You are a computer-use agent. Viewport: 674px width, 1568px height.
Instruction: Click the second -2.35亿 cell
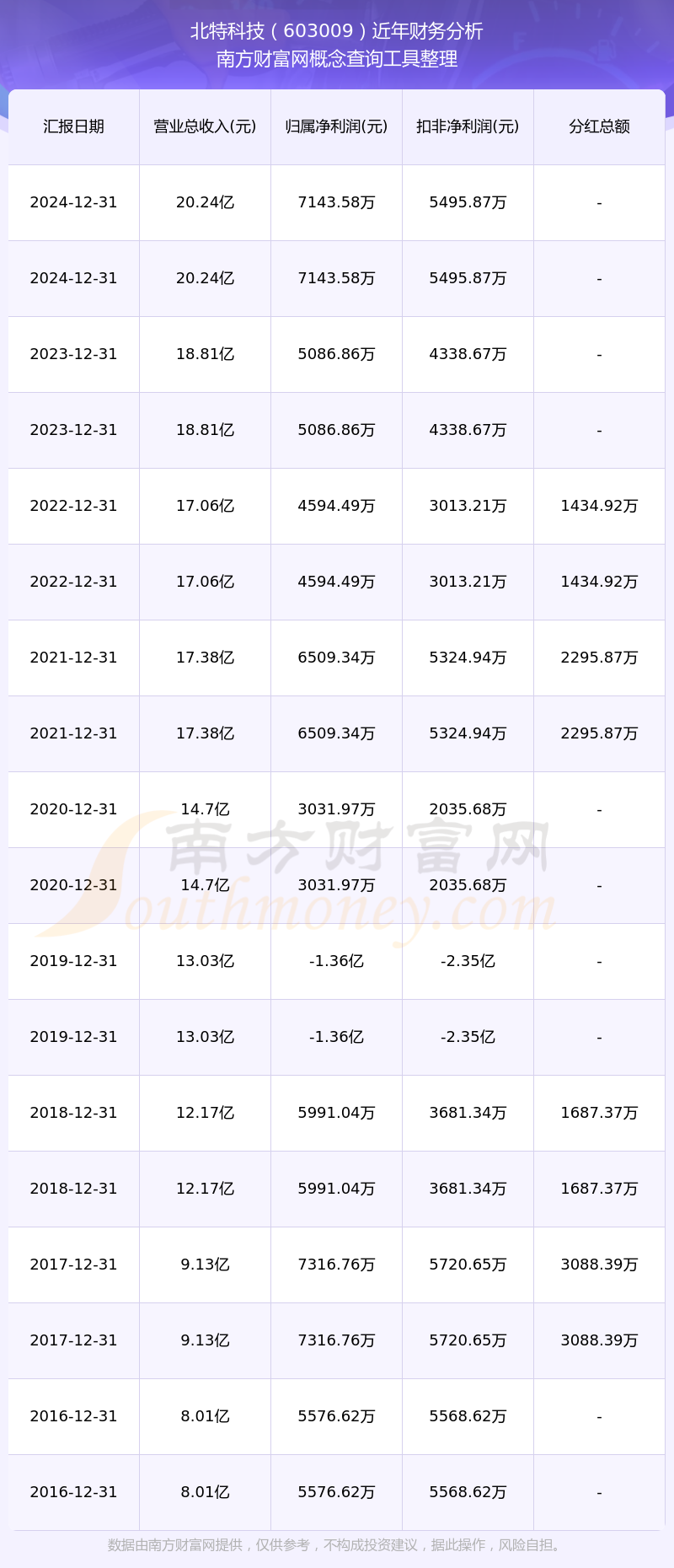(468, 1037)
